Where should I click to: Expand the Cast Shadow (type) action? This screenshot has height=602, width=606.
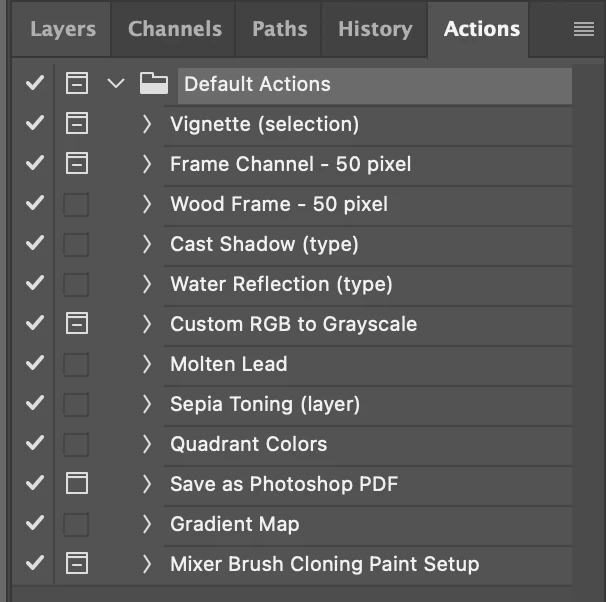(x=147, y=244)
